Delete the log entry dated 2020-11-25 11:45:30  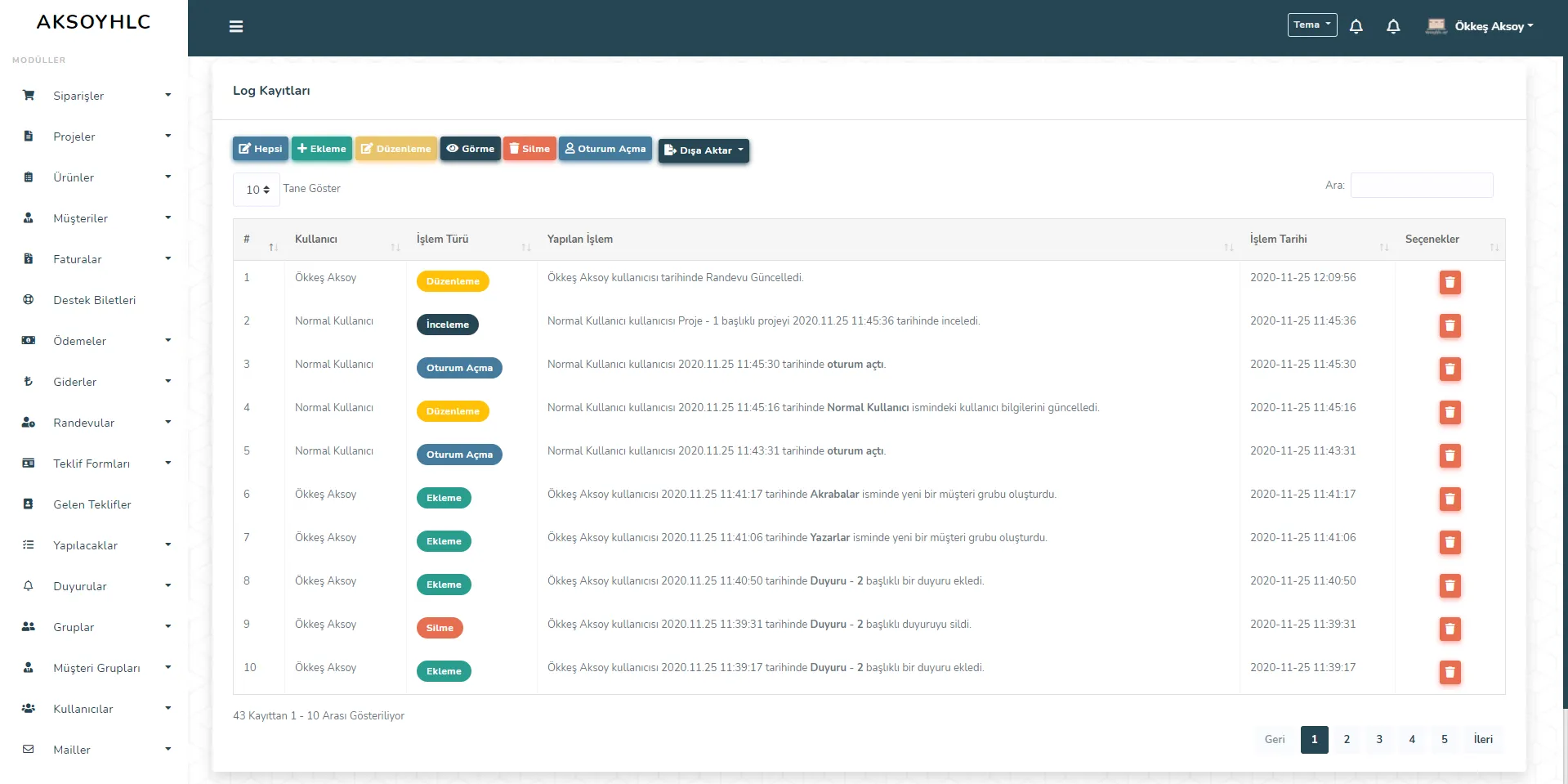[1450, 369]
